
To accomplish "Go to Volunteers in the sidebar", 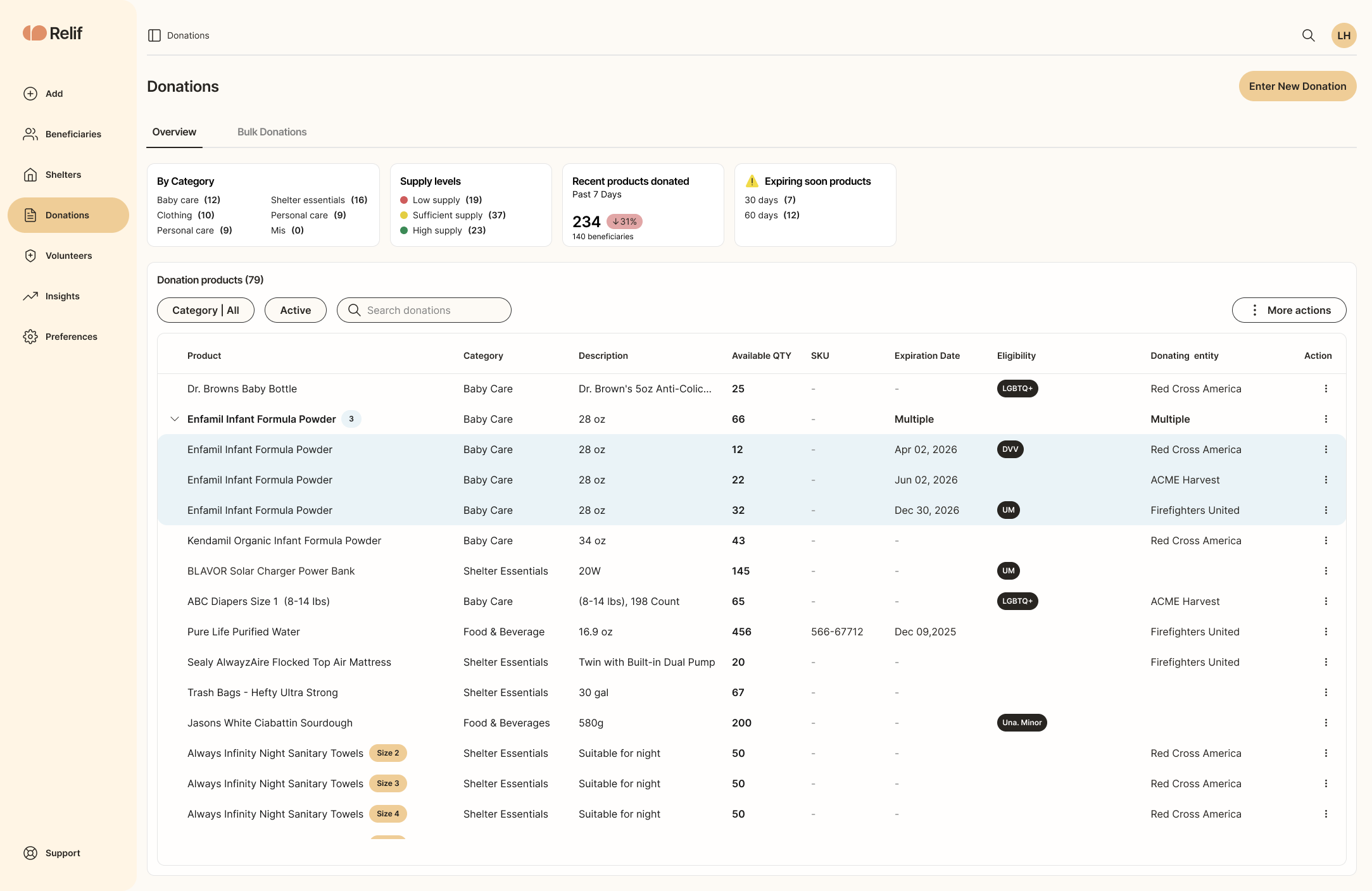I will 68,256.
